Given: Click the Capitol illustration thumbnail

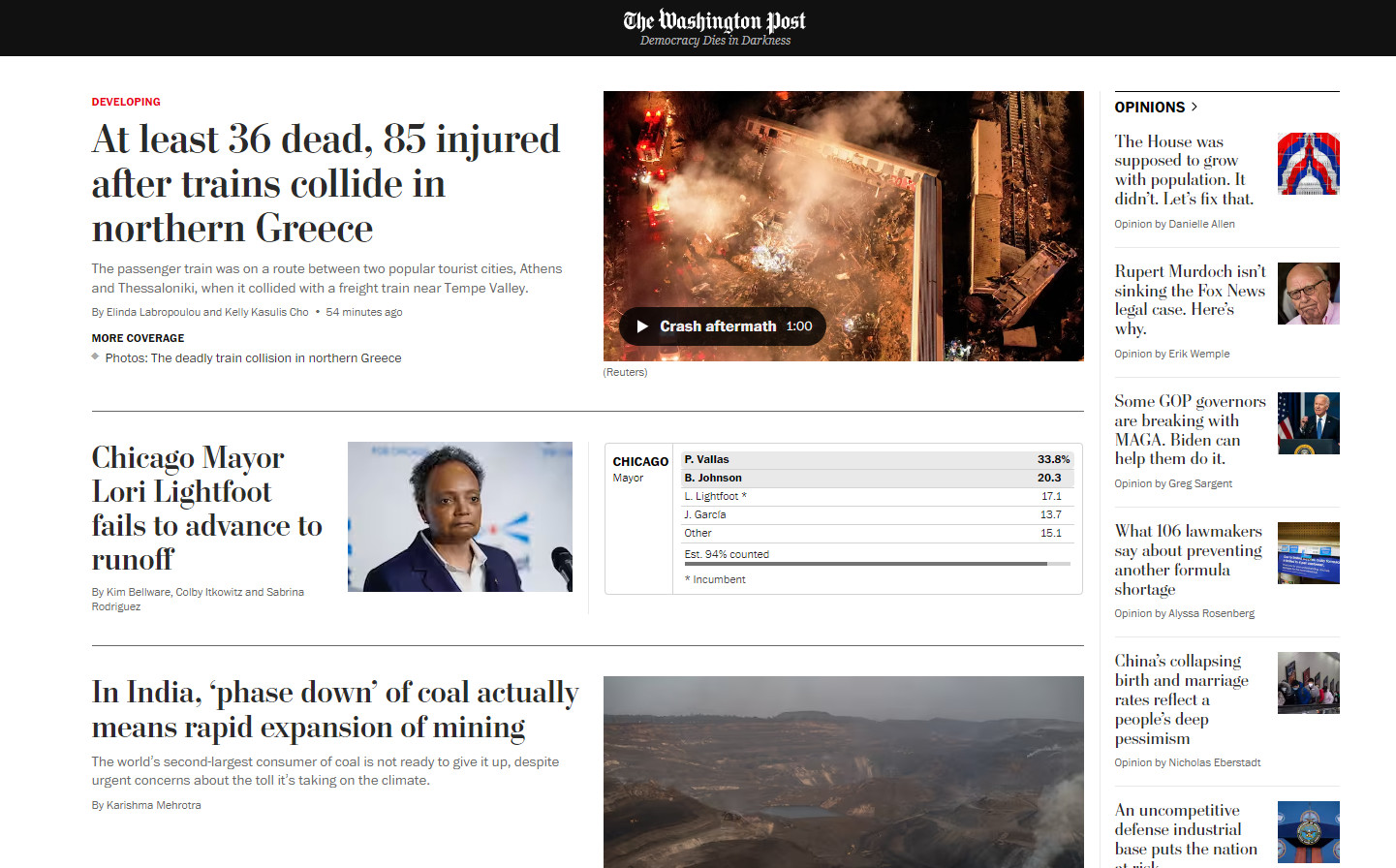Looking at the screenshot, I should [1308, 164].
